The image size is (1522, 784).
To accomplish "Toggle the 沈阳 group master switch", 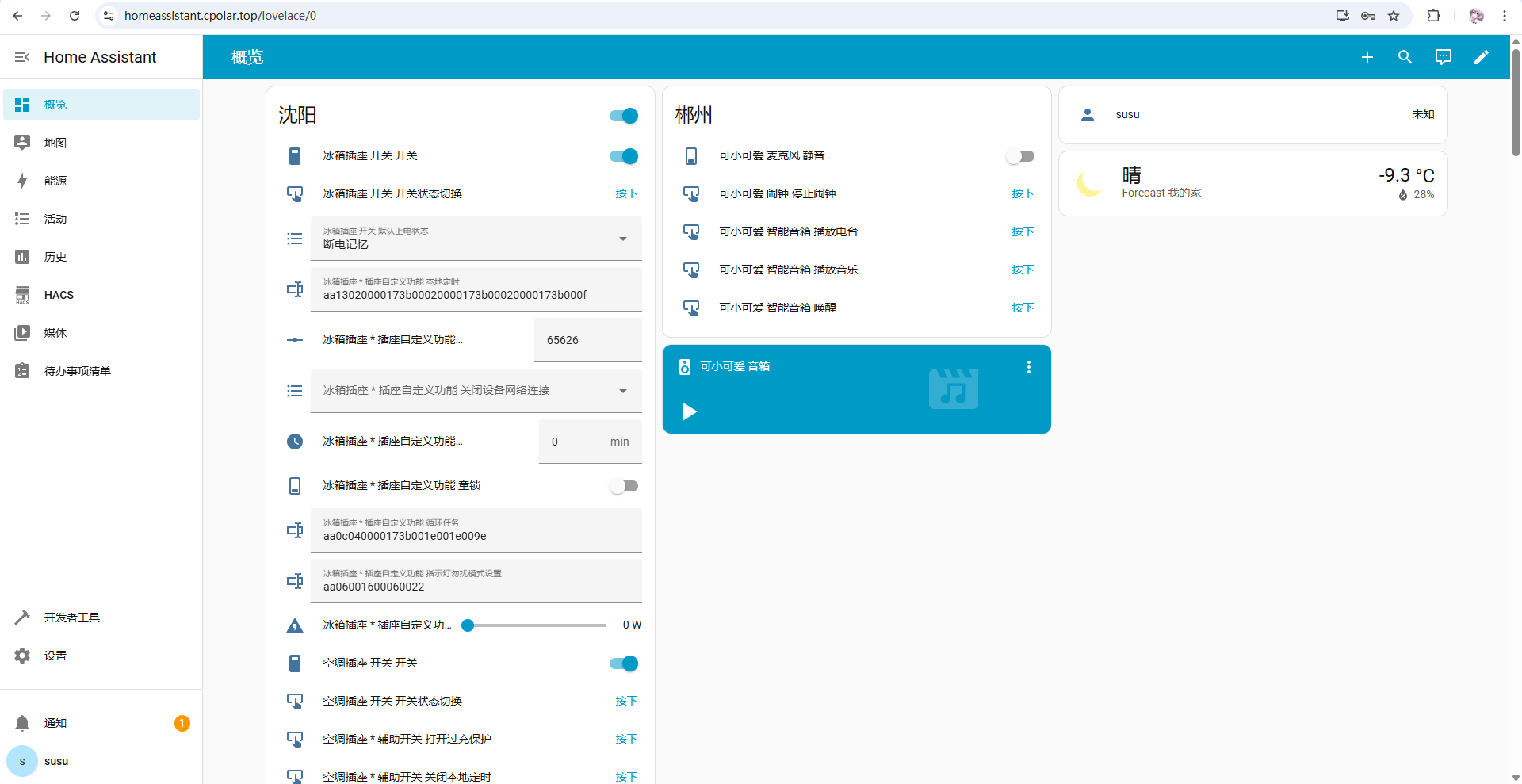I will point(624,116).
